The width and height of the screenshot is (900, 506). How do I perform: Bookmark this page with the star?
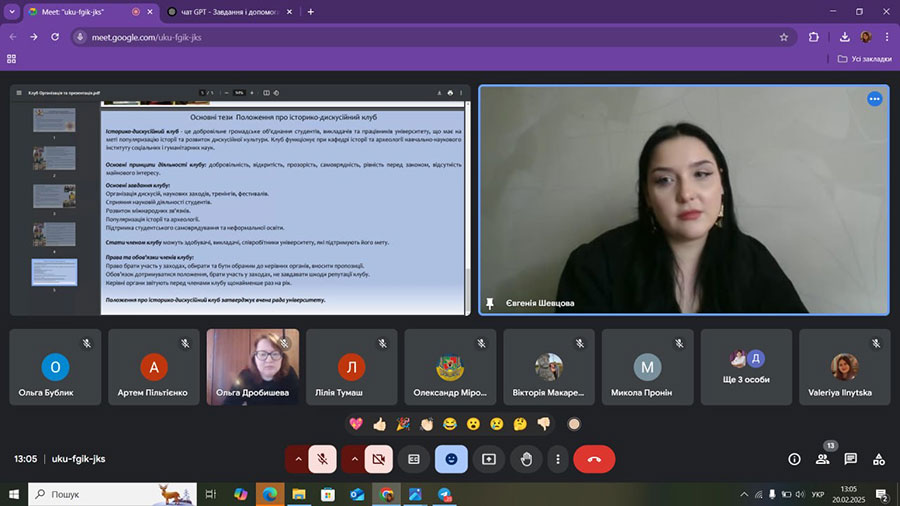tap(783, 37)
